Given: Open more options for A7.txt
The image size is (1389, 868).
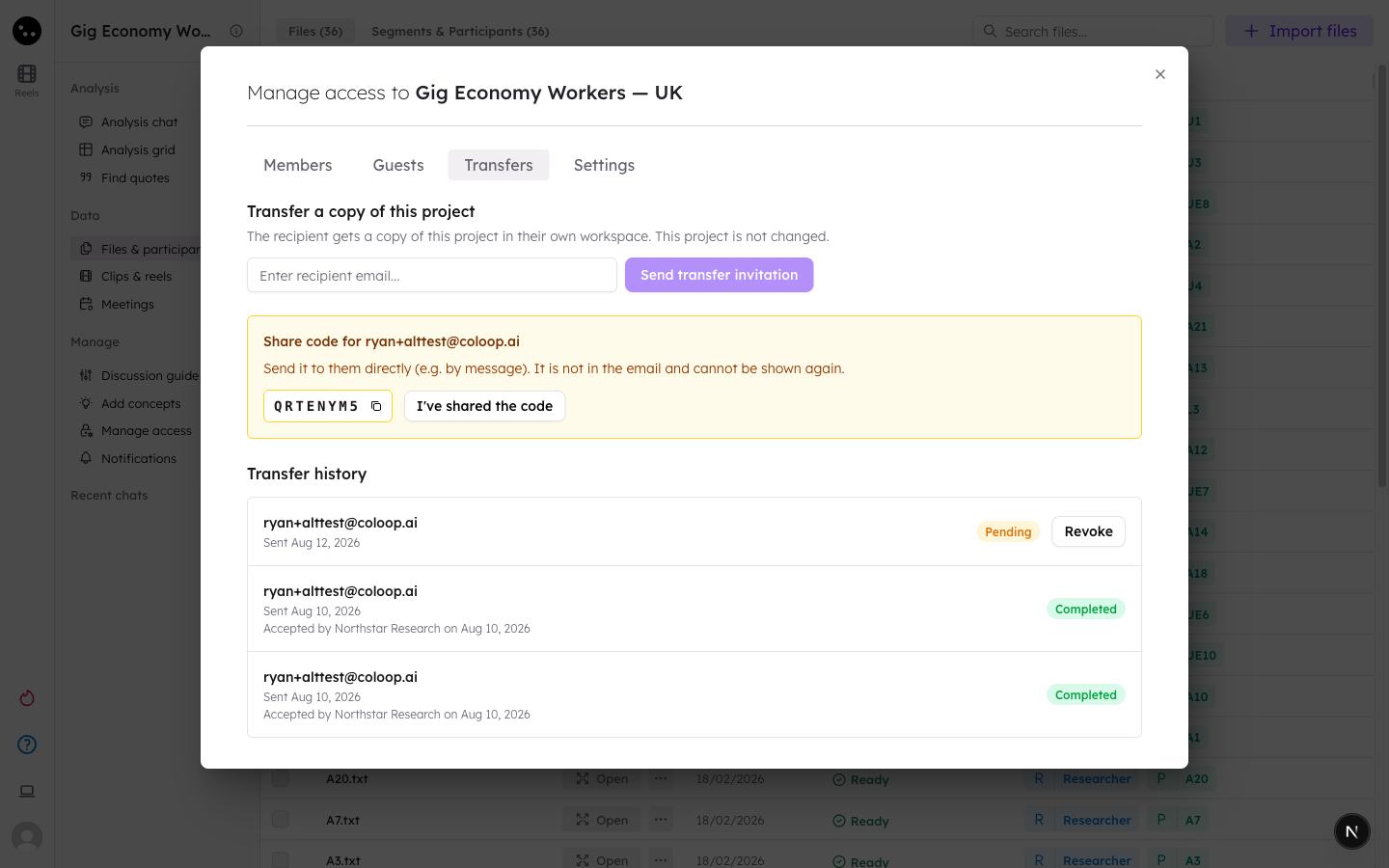Looking at the screenshot, I should tap(661, 820).
